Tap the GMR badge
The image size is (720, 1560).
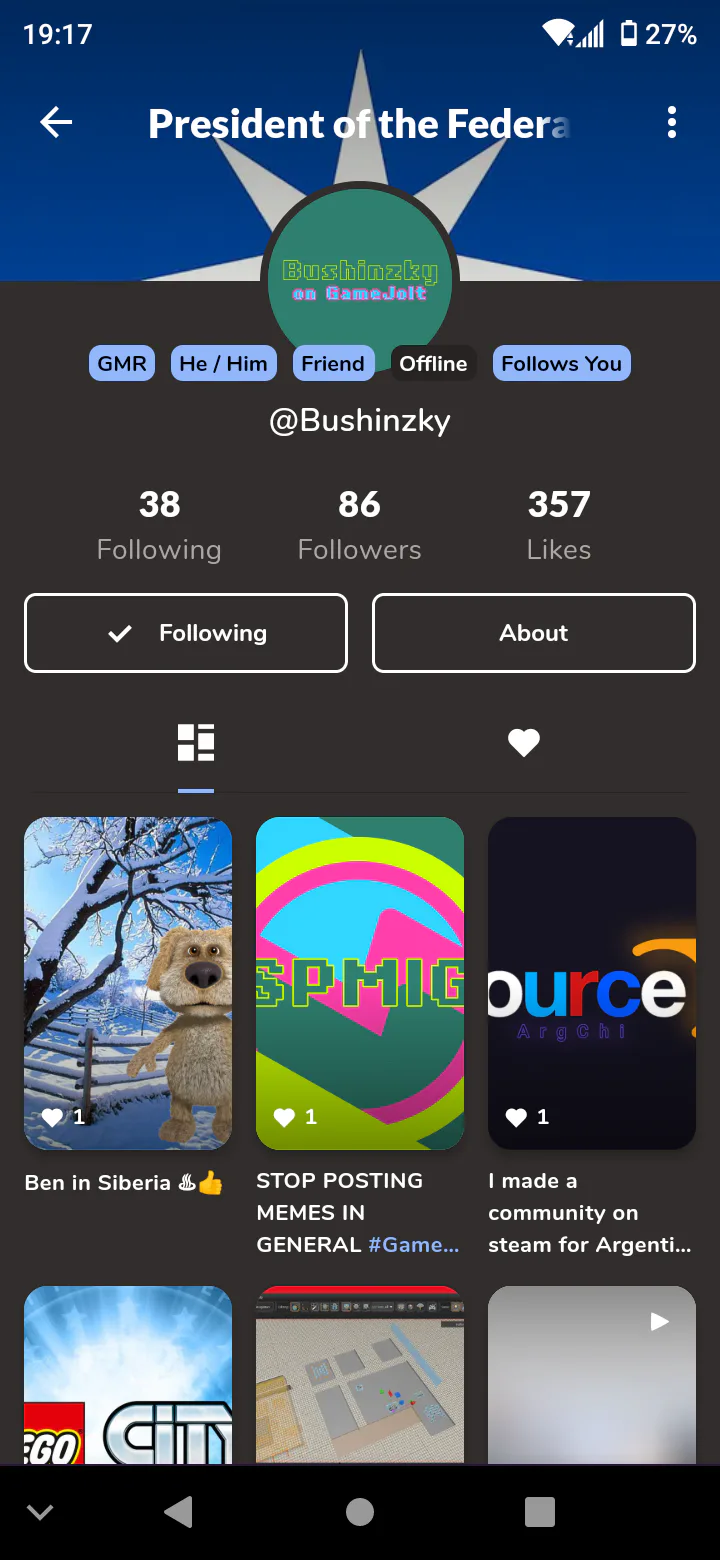tap(122, 363)
